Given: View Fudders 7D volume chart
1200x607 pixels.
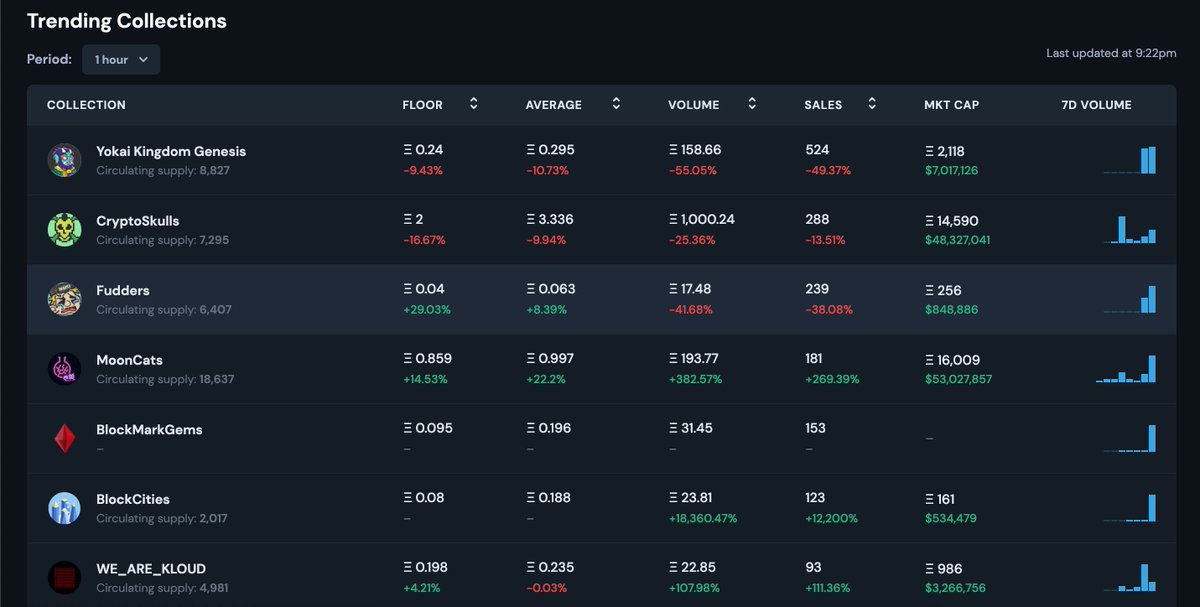Looking at the screenshot, I should tap(1128, 299).
